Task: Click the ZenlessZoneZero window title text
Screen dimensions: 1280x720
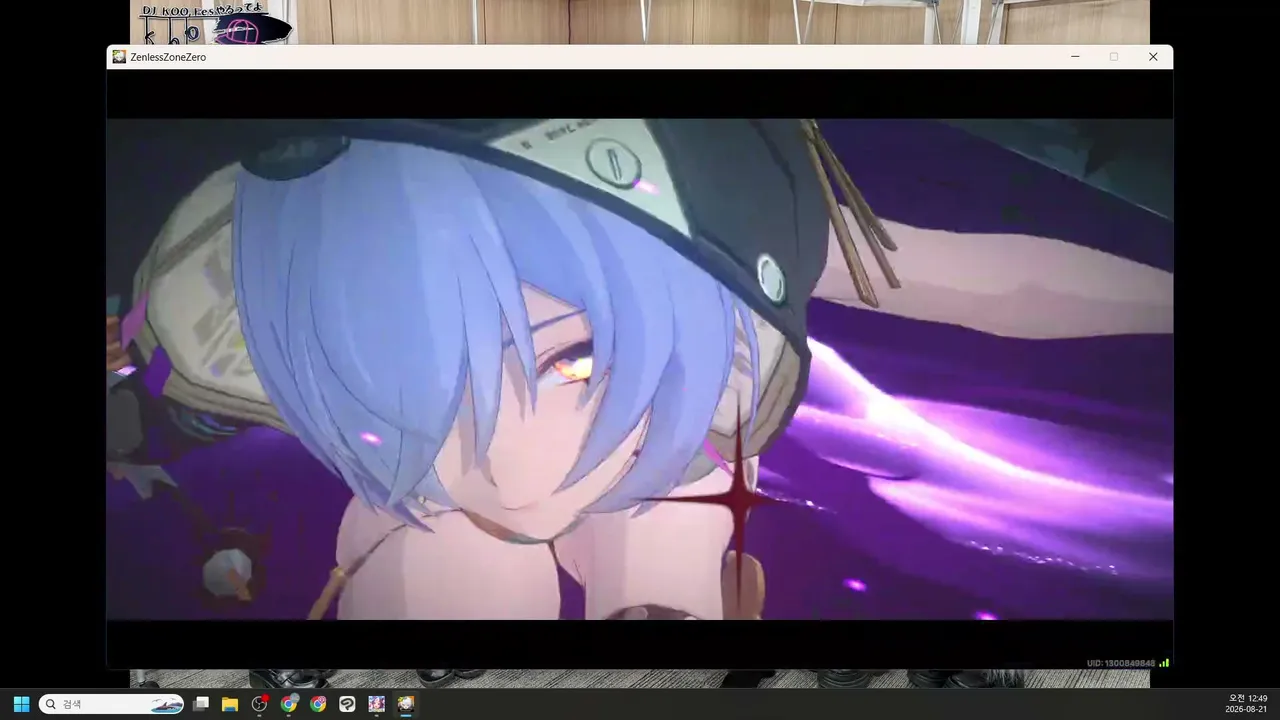Action: click(x=168, y=57)
